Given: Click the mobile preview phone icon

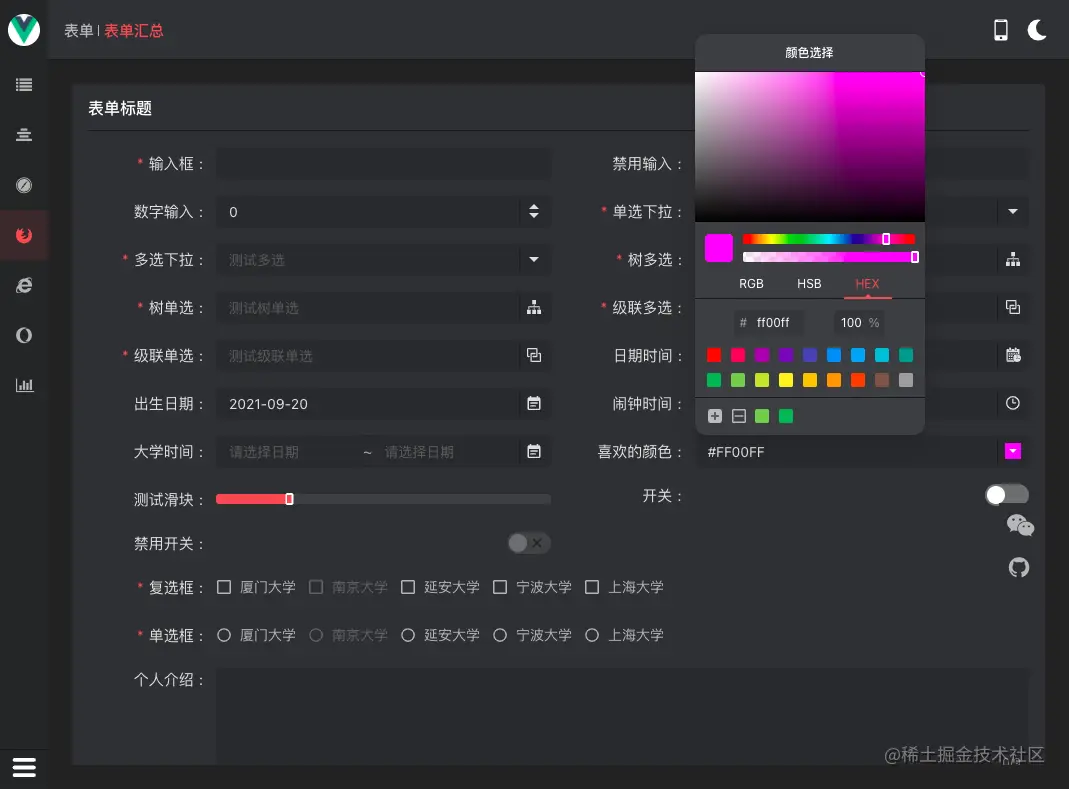Looking at the screenshot, I should coord(1000,30).
